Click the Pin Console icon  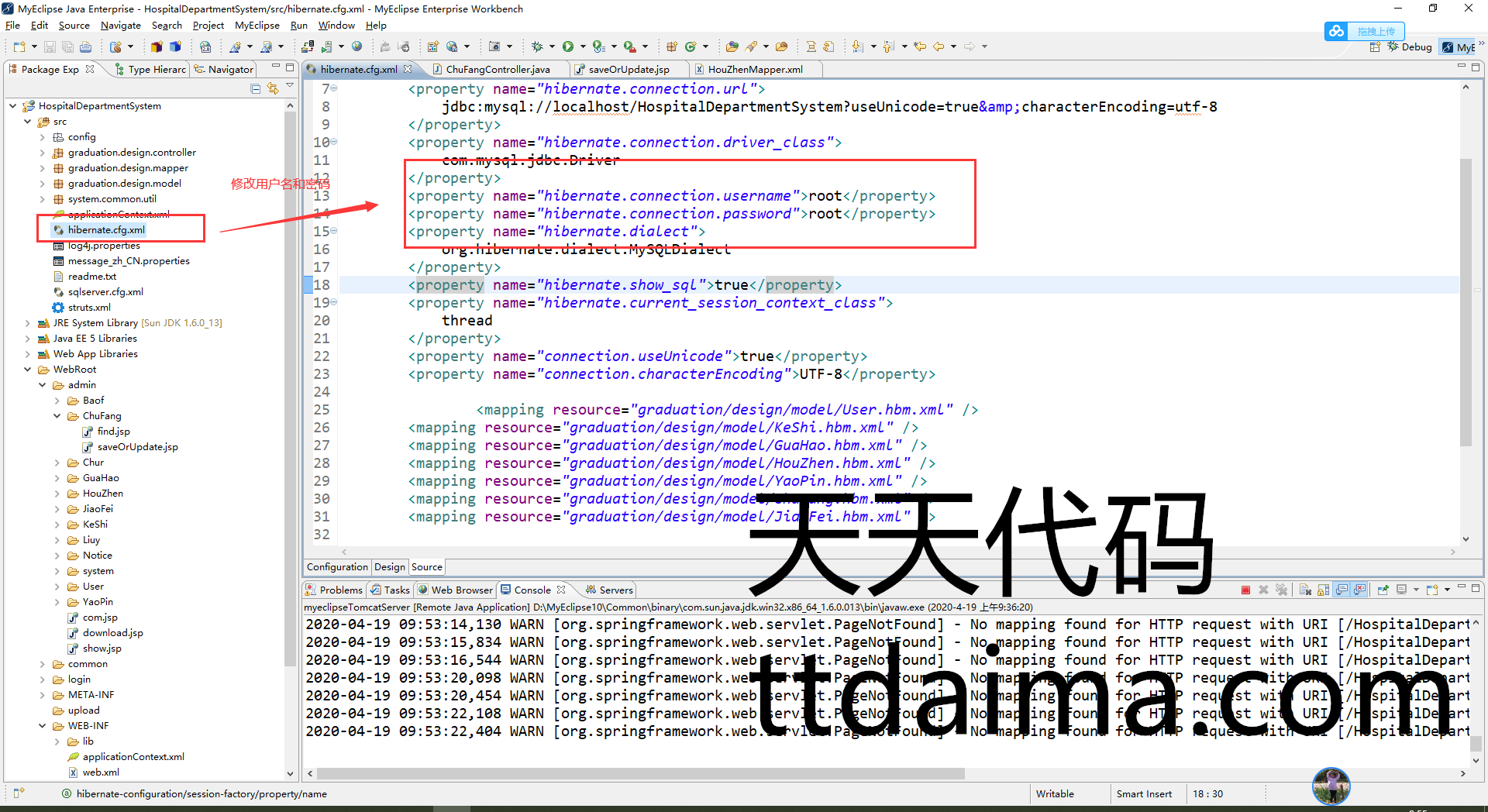[1383, 590]
